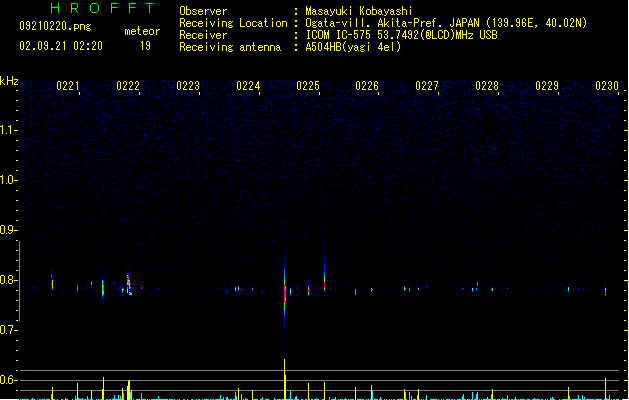Viewport: 629px width, 400px height.
Task: Click the 0230 time marker
Action: tap(607, 86)
